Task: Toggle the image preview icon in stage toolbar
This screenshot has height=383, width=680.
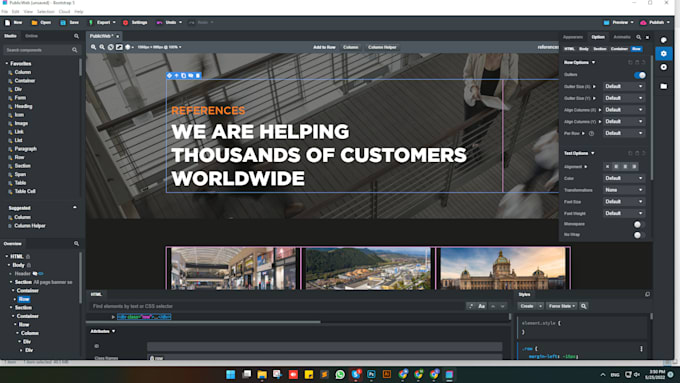Action: (119, 47)
